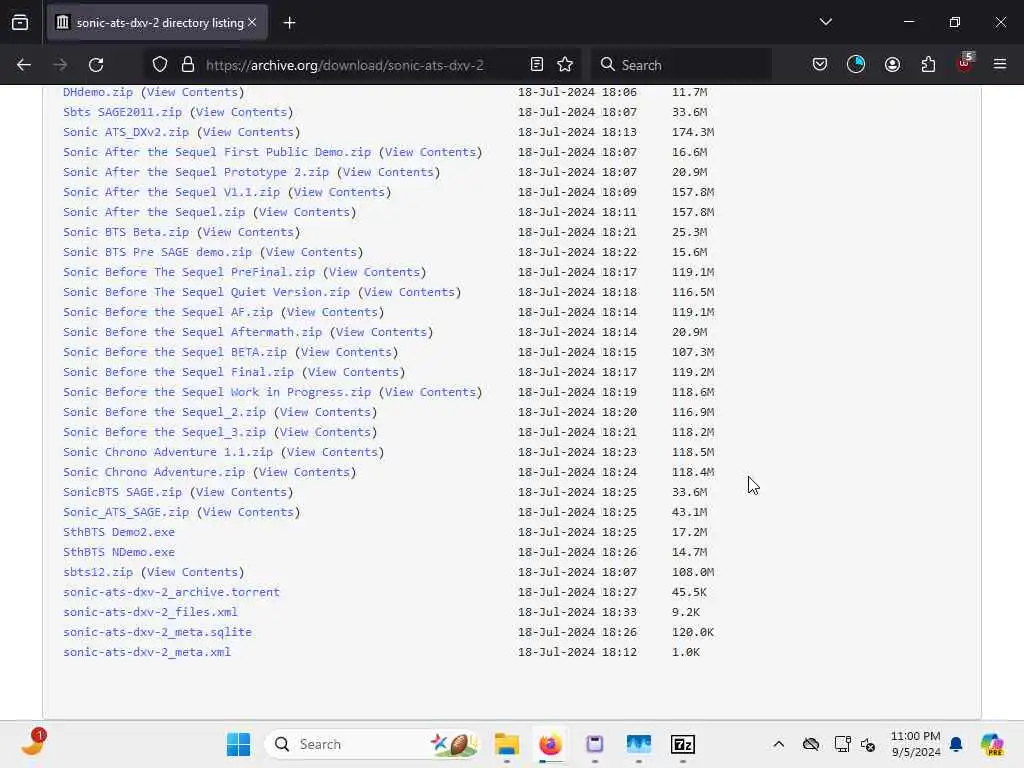This screenshot has width=1024, height=768.
Task: Open the blue waveform taskbar app
Action: click(639, 744)
